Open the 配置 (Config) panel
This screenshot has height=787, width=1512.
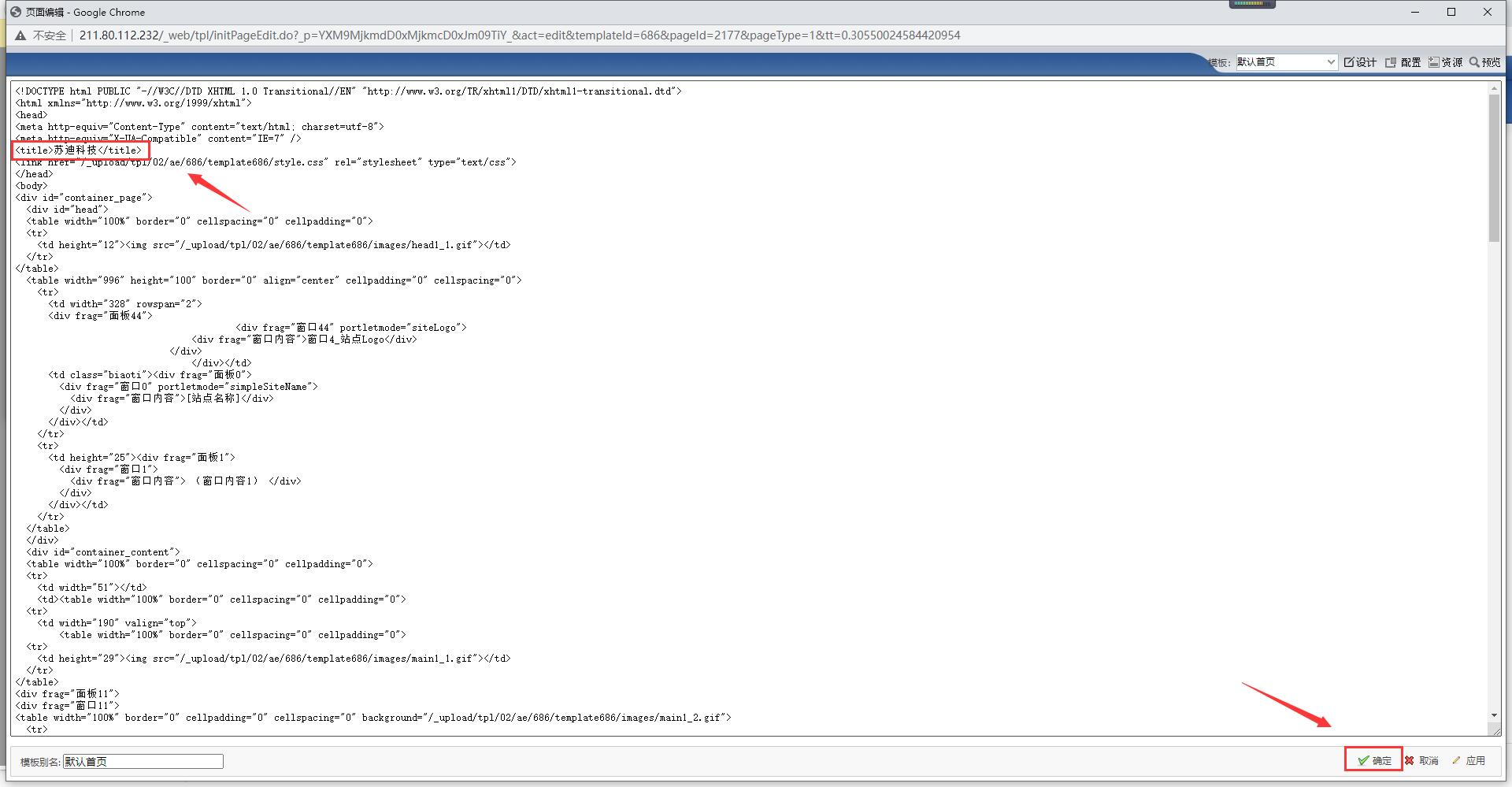pos(1403,62)
